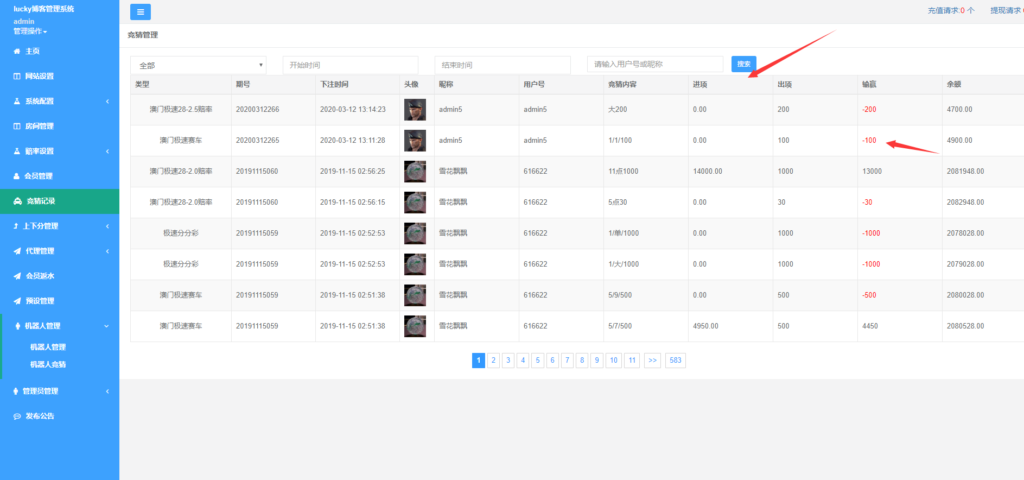
Task: Click the 会员管理 user icon
Action: (x=16, y=176)
